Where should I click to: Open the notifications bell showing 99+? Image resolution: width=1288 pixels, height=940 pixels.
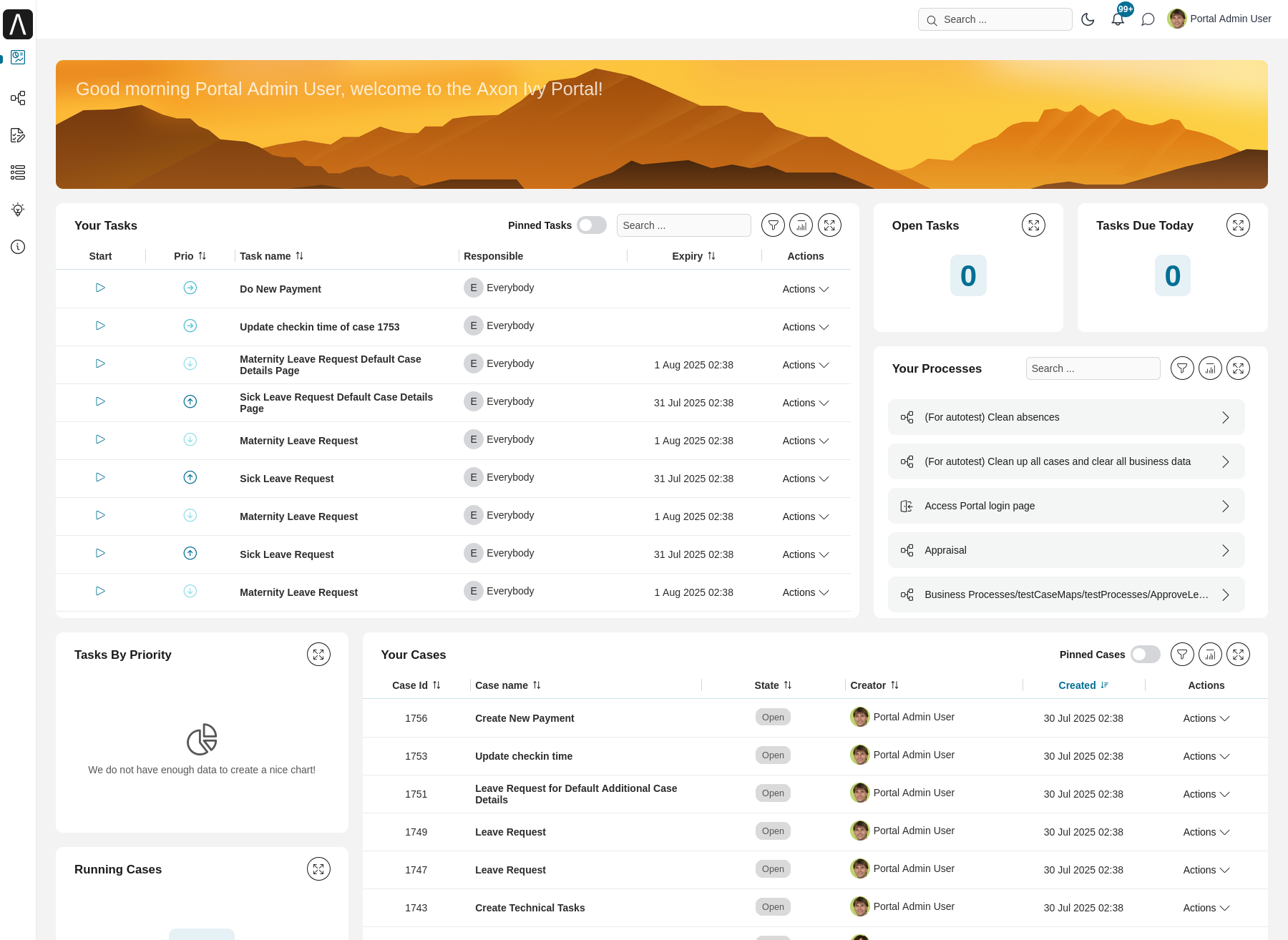click(1118, 19)
